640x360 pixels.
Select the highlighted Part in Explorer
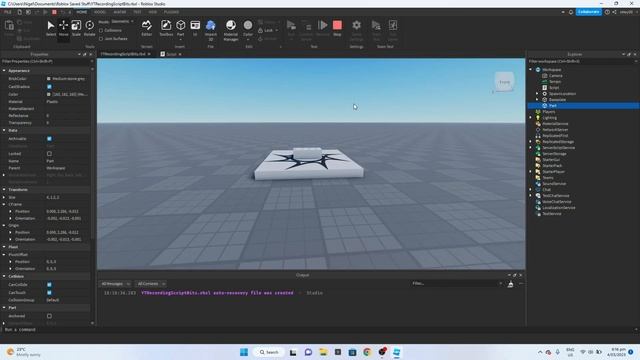[x=552, y=106]
